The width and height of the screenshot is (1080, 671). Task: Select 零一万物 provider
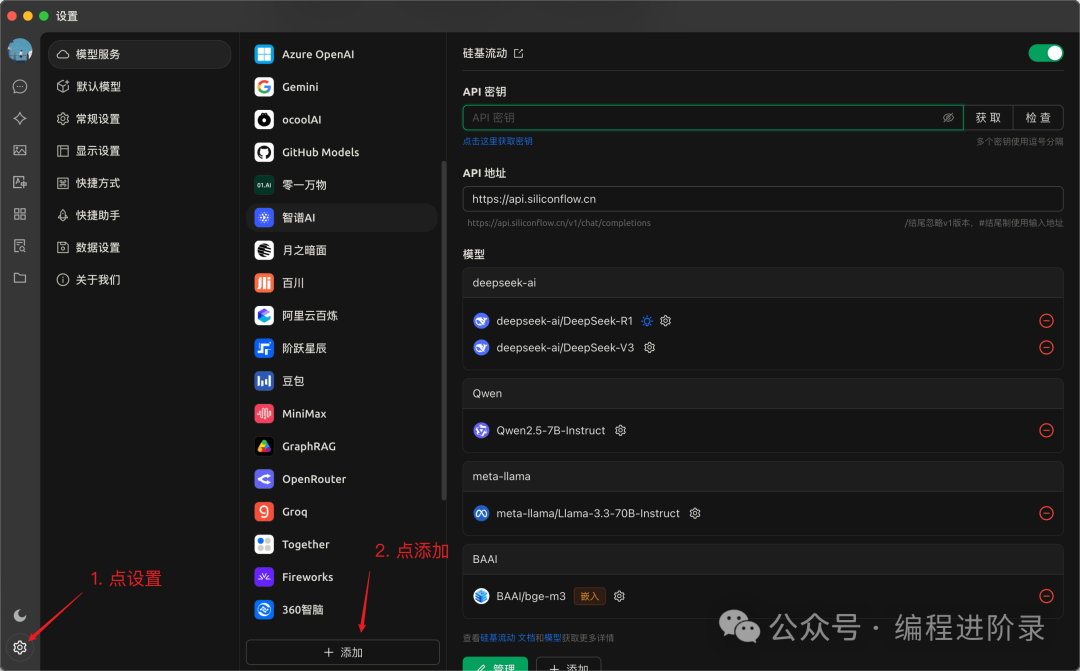click(x=342, y=185)
